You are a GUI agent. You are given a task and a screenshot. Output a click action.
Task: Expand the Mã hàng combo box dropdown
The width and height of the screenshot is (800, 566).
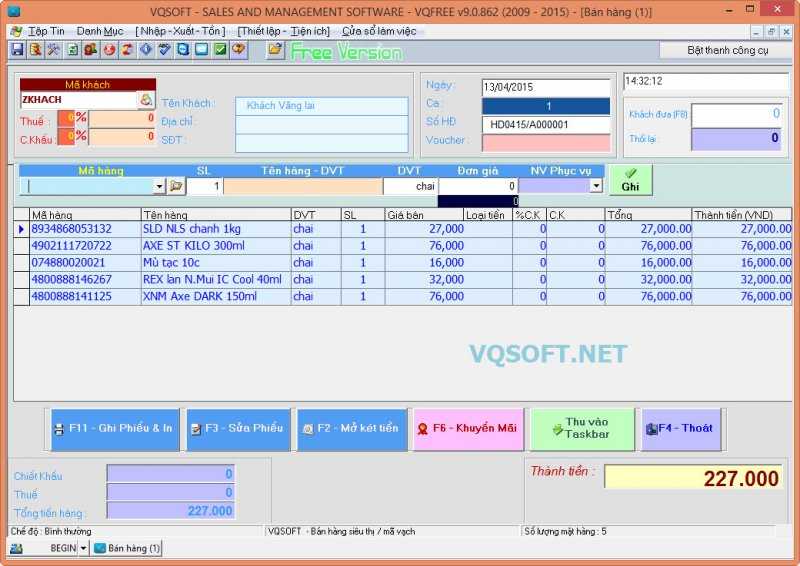click(x=159, y=186)
